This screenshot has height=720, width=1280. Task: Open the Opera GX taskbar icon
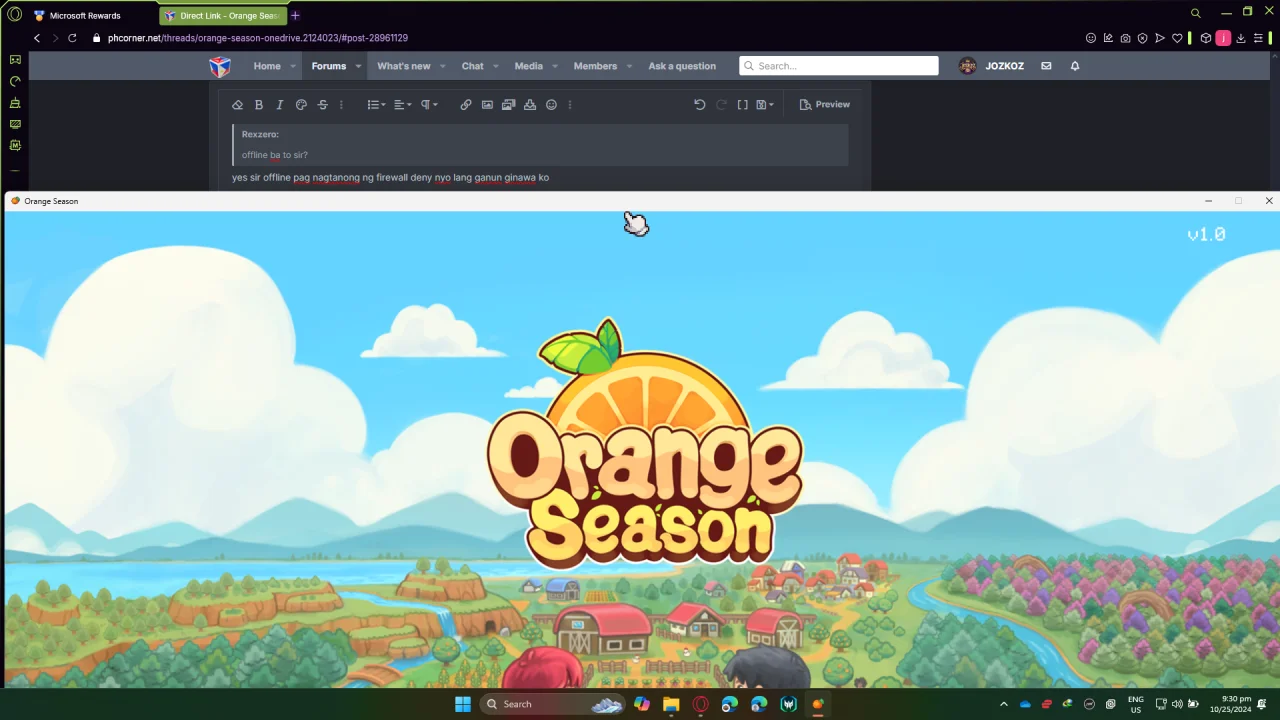(x=700, y=704)
